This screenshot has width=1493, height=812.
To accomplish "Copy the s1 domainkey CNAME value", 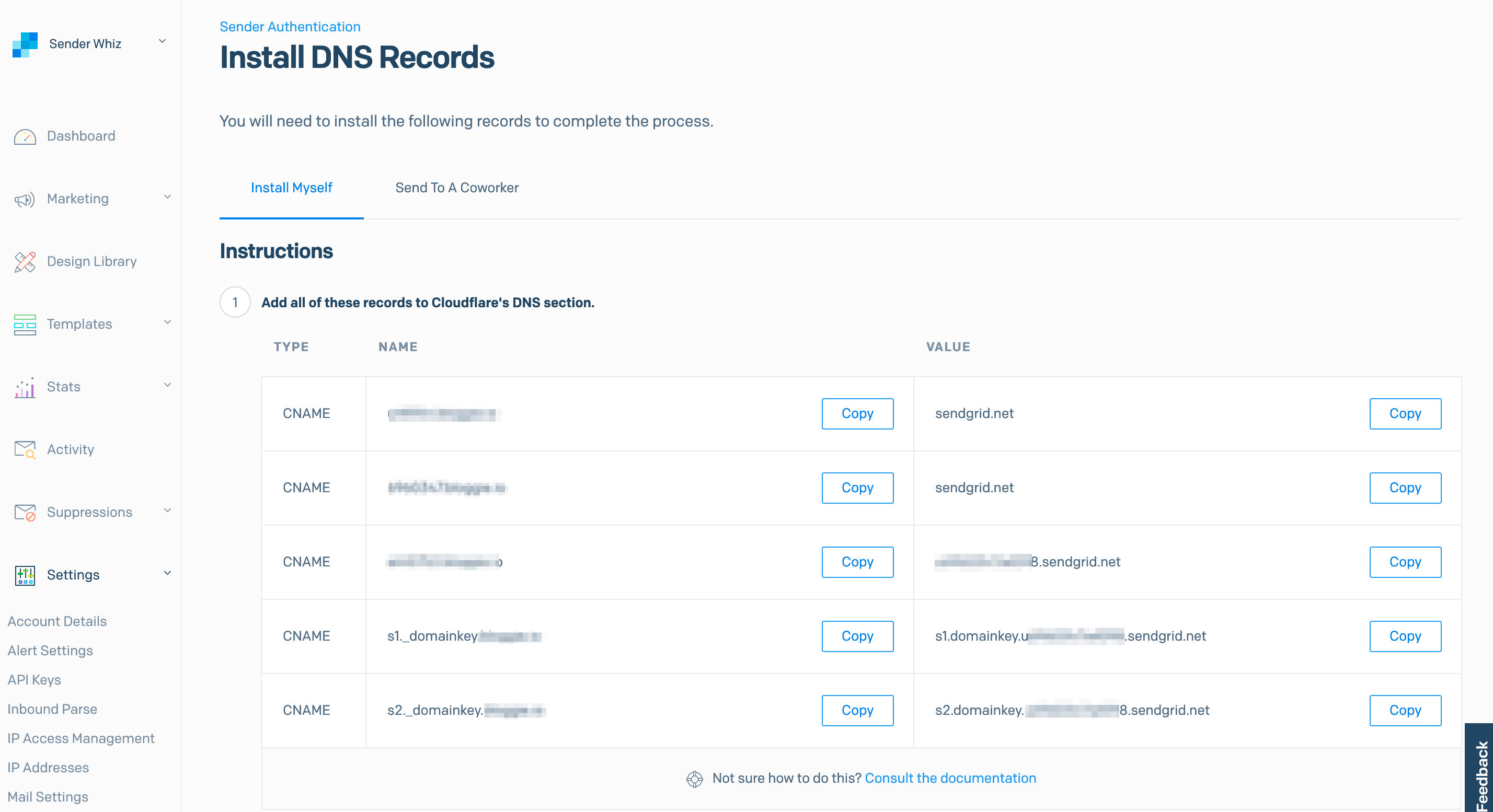I will [x=1405, y=635].
